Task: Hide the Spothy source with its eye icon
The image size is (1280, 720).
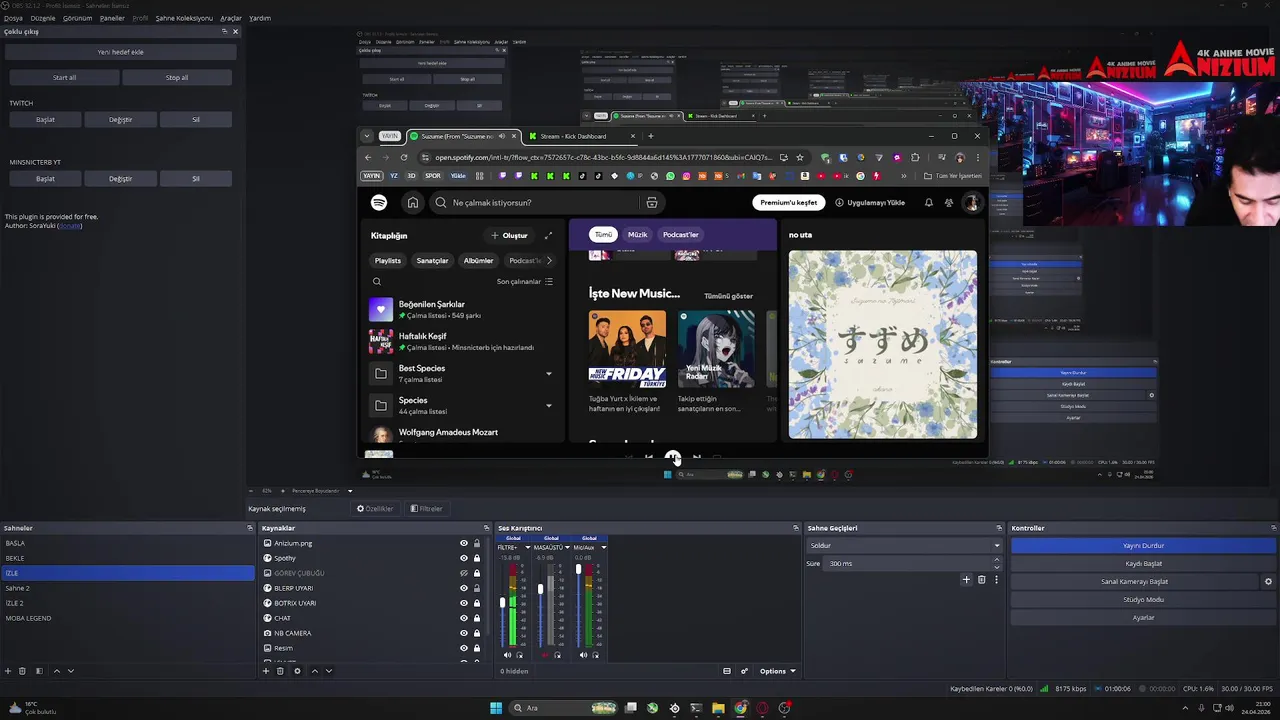Action: point(463,558)
